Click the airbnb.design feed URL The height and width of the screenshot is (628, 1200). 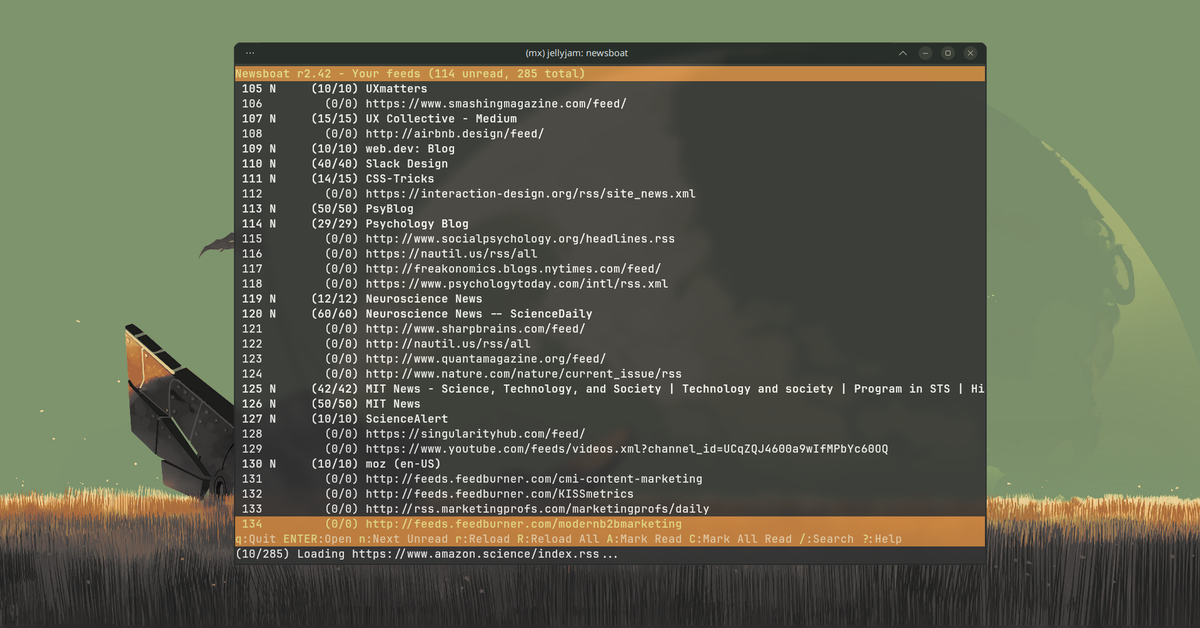pos(454,134)
